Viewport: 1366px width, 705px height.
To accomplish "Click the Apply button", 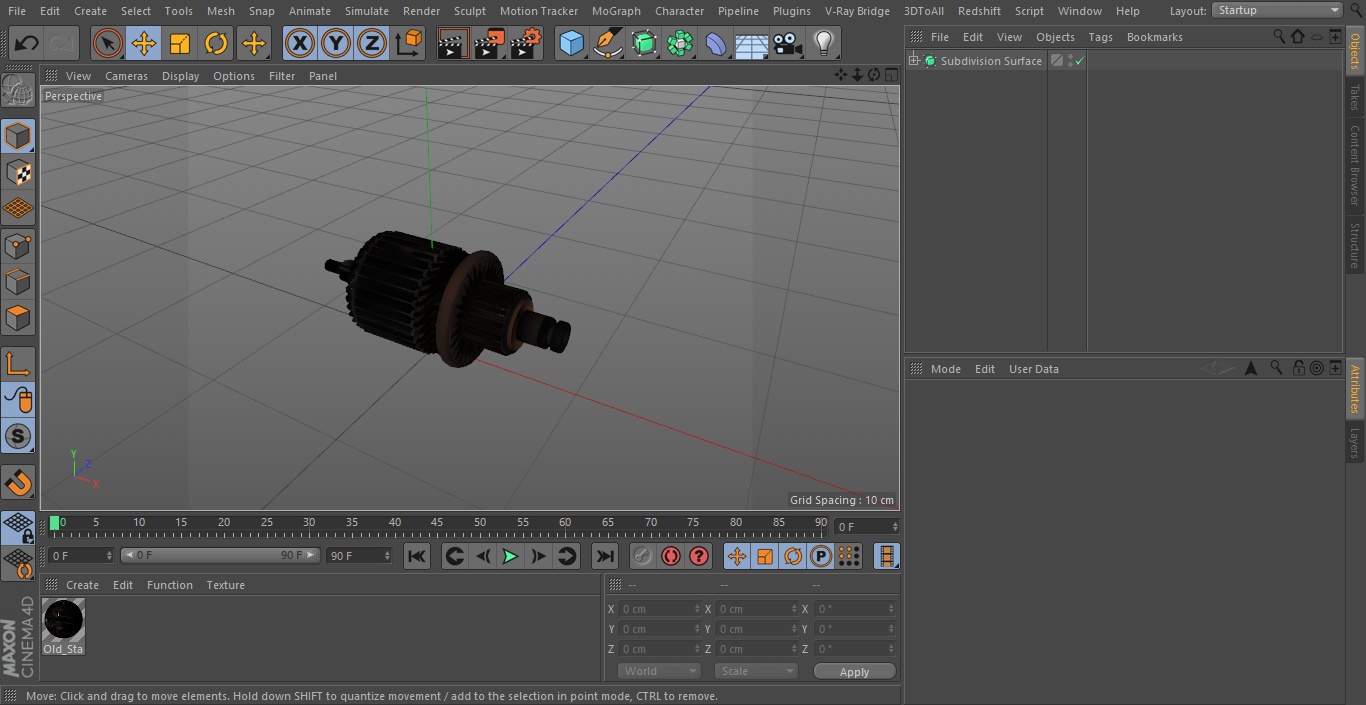I will [854, 672].
